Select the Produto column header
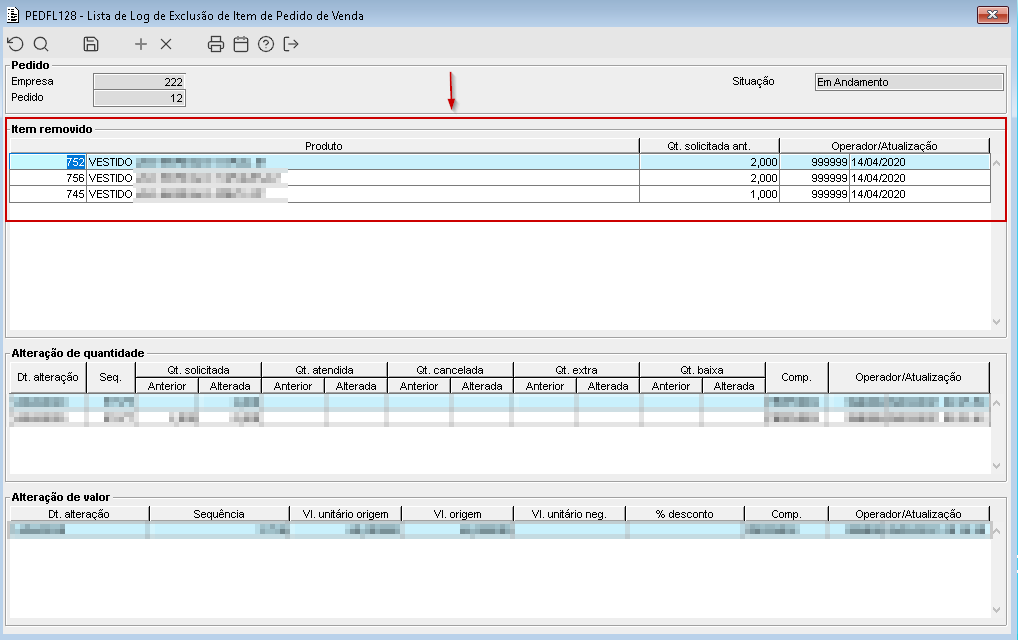 (324, 146)
